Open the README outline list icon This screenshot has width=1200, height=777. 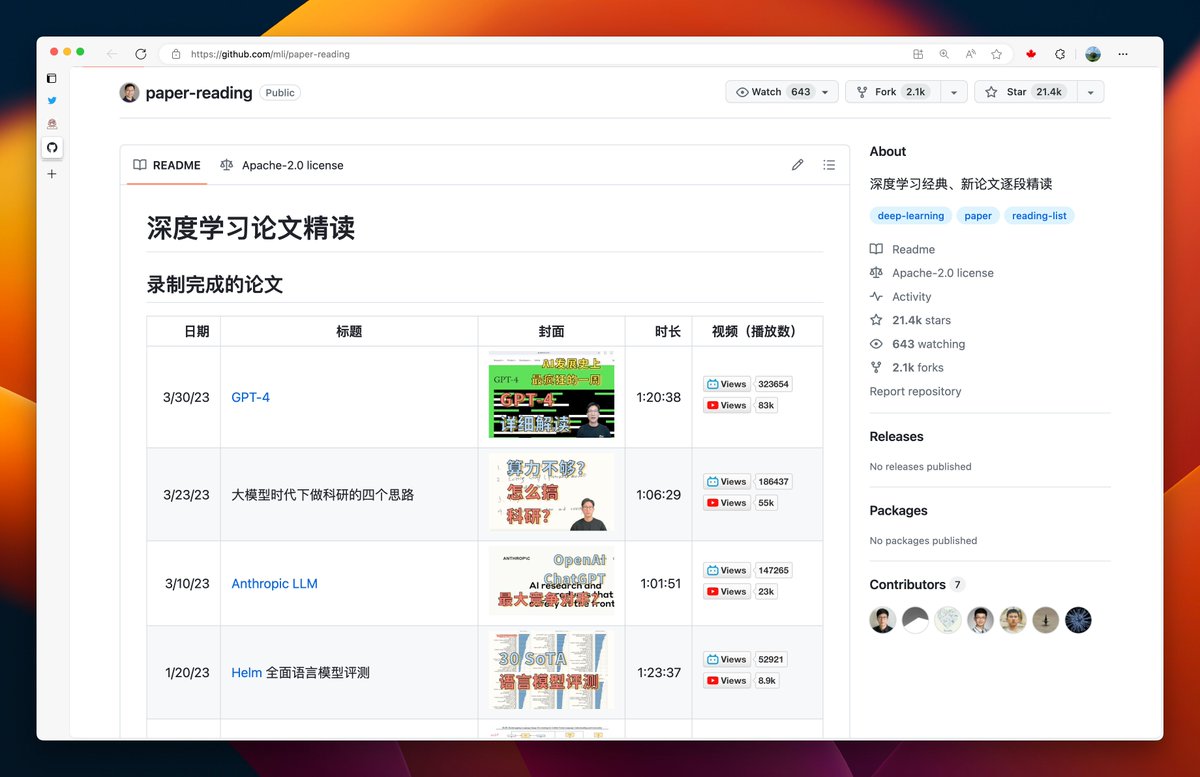[829, 165]
